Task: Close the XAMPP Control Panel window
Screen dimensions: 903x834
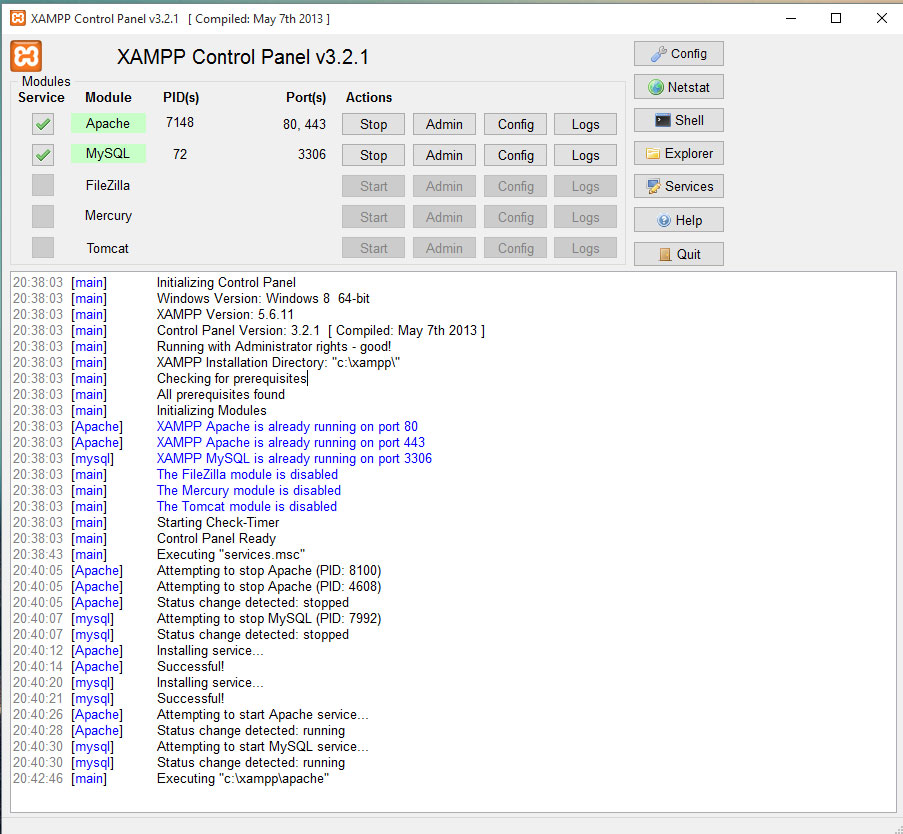Action: pos(882,18)
